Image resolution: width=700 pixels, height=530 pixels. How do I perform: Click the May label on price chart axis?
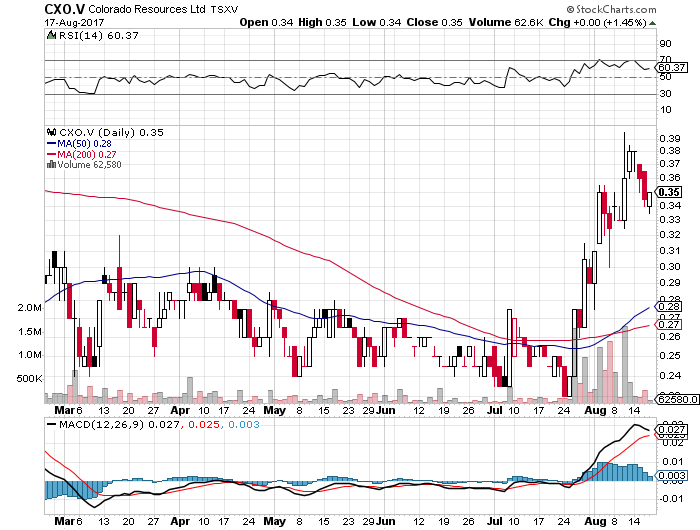(275, 410)
